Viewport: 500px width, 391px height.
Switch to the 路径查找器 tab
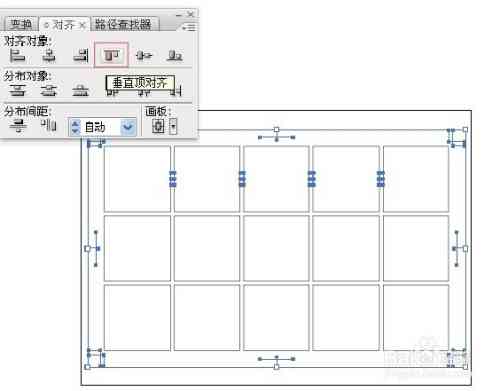[x=123, y=24]
